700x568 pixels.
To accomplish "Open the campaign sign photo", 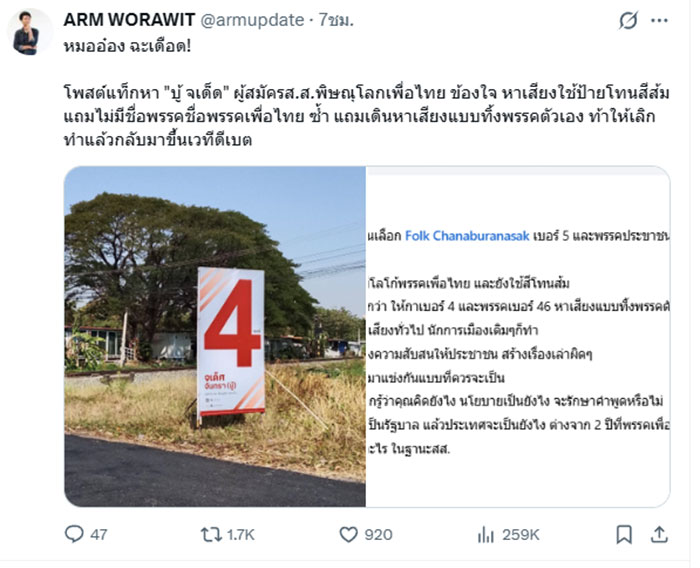I will [x=215, y=336].
